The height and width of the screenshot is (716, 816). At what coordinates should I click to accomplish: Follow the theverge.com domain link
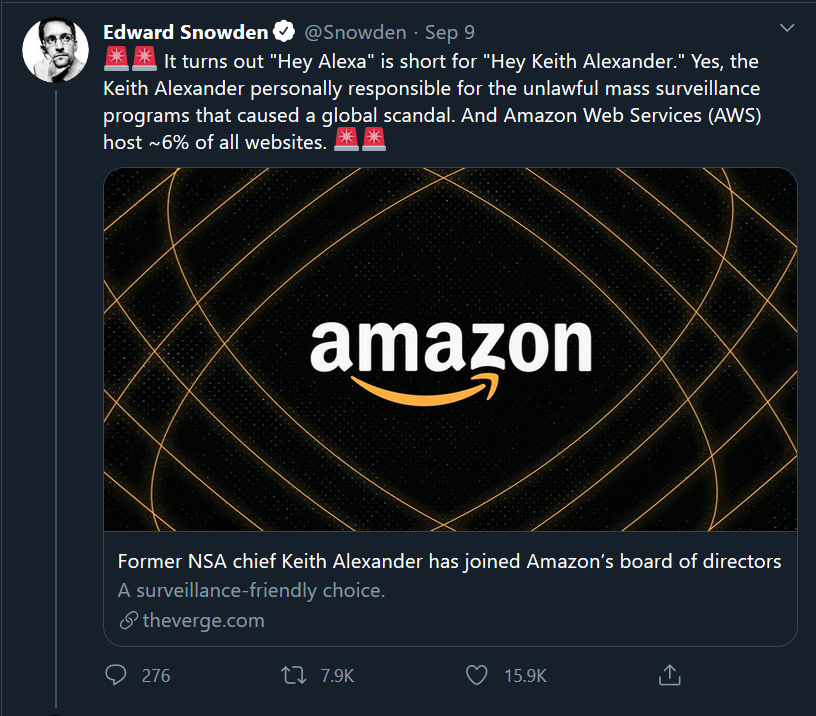pos(203,620)
